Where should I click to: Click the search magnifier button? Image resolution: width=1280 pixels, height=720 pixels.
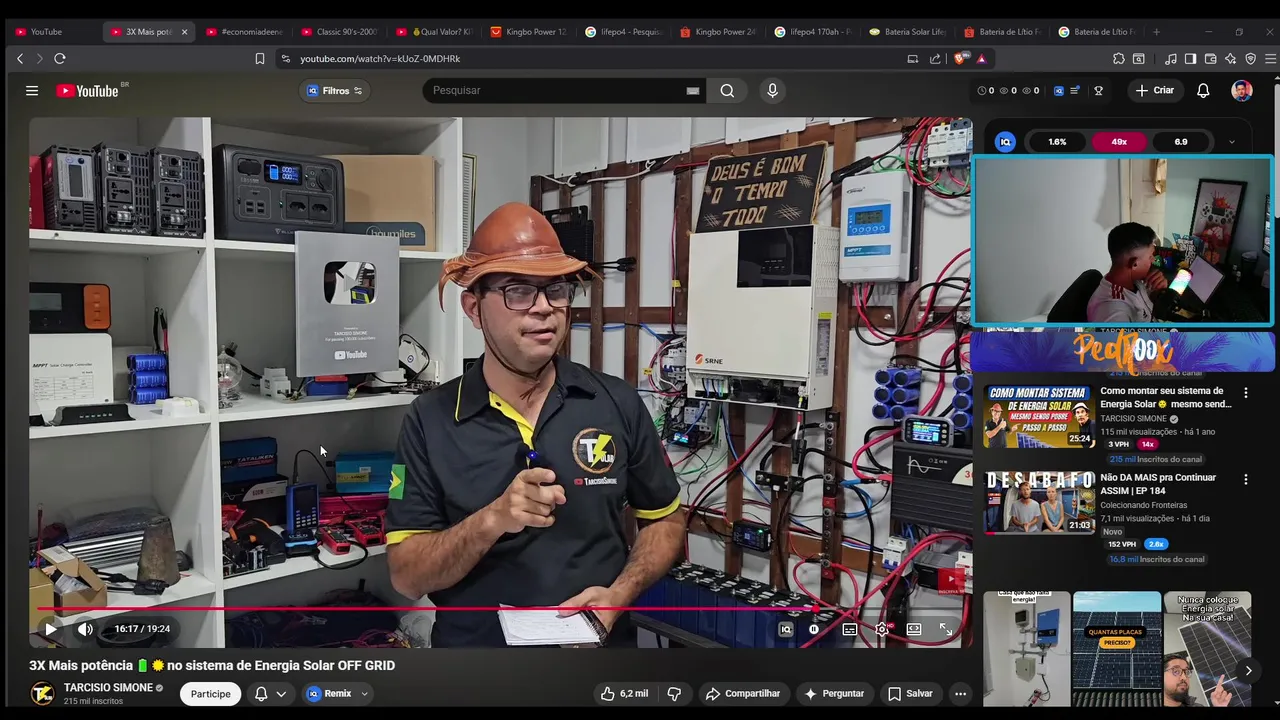pos(727,91)
